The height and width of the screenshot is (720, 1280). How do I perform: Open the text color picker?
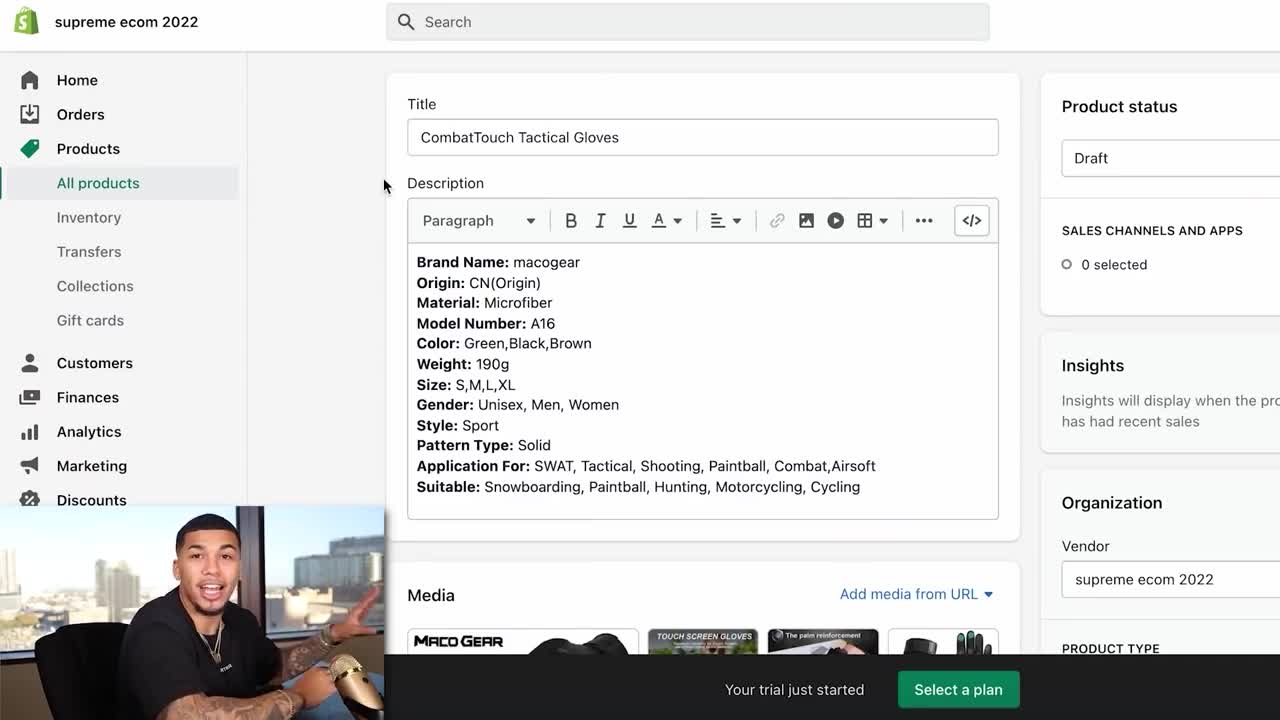pos(667,221)
